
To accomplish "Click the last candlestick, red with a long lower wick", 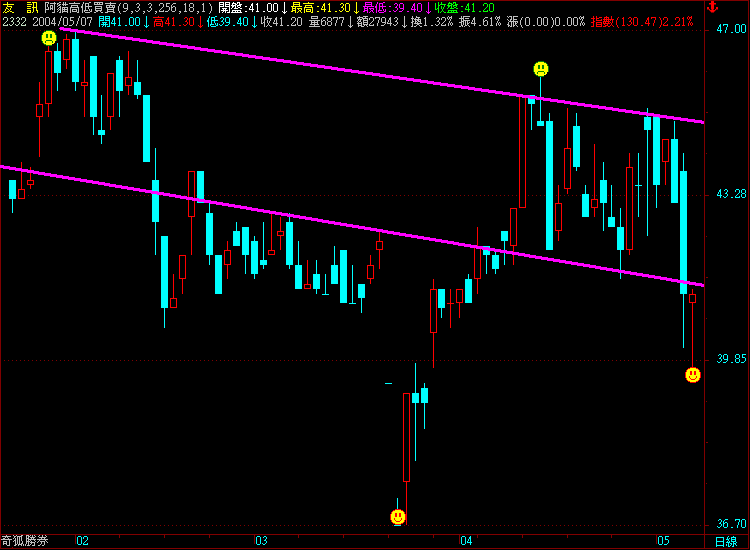I will click(693, 330).
